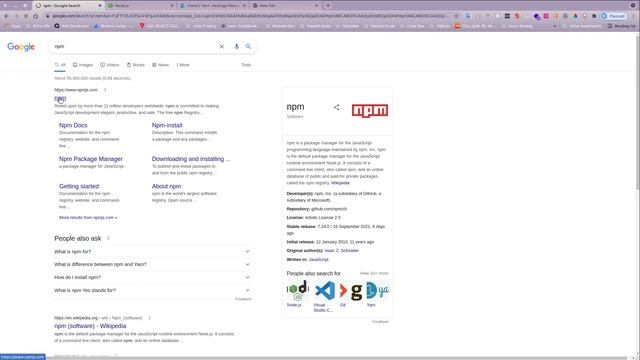This screenshot has height=360, width=640.
Task: Open the Npm Package Manager sitelink
Action: [x=91, y=159]
